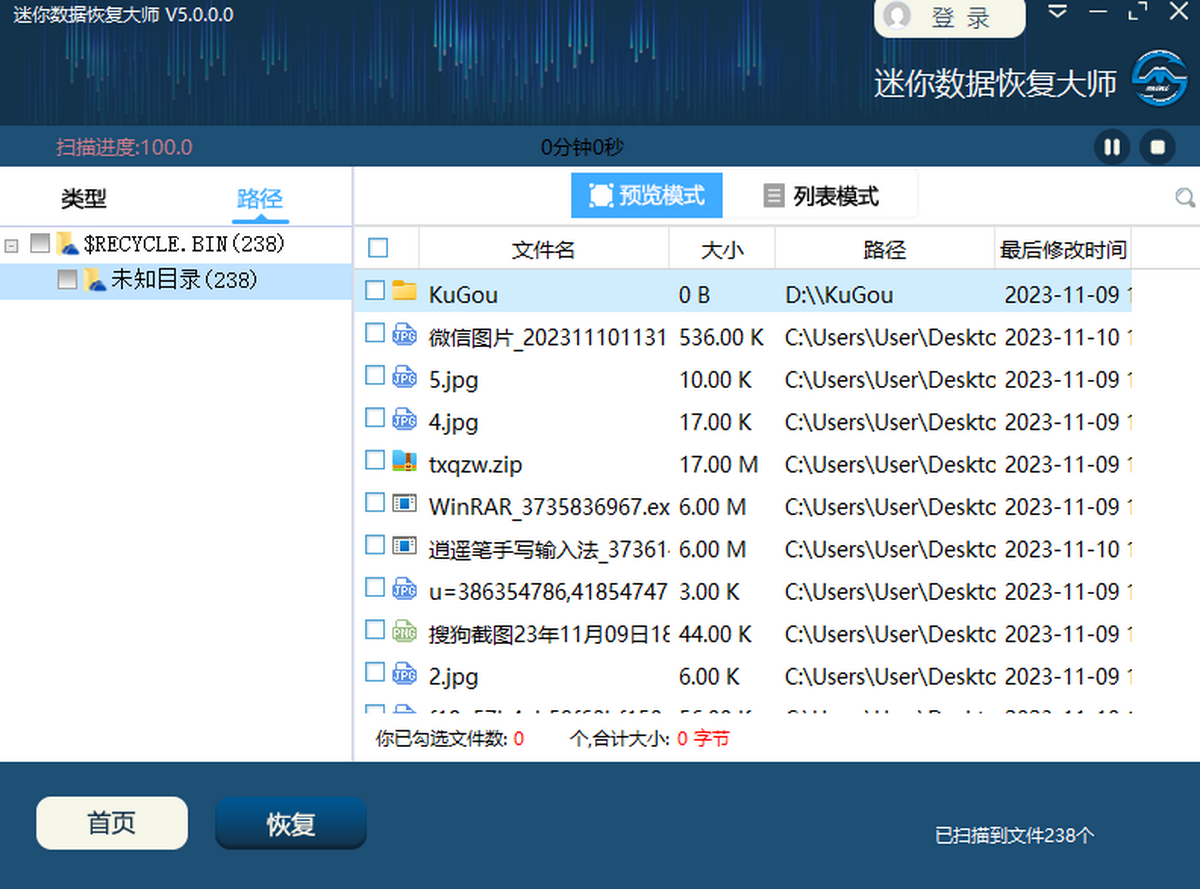
Task: Click the zip archive icon of txqzw.zip
Action: coord(404,460)
